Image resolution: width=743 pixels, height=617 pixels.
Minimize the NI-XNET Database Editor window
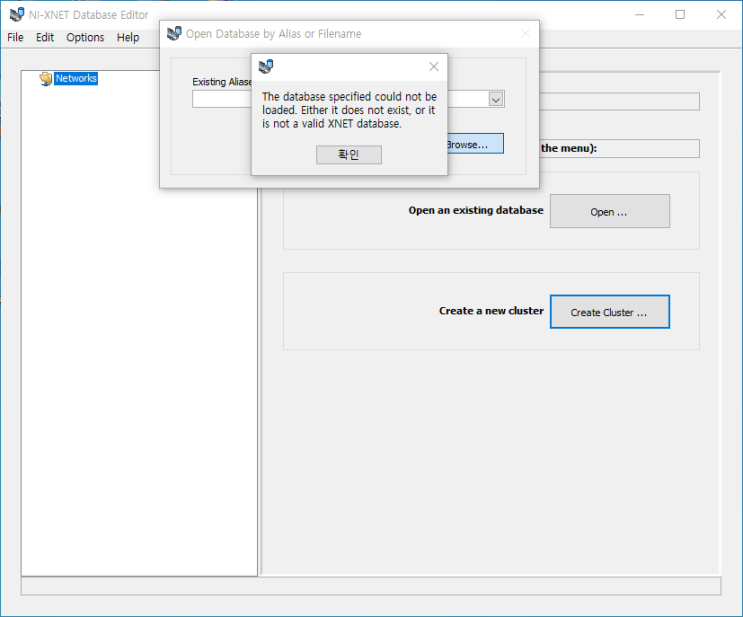click(x=639, y=15)
